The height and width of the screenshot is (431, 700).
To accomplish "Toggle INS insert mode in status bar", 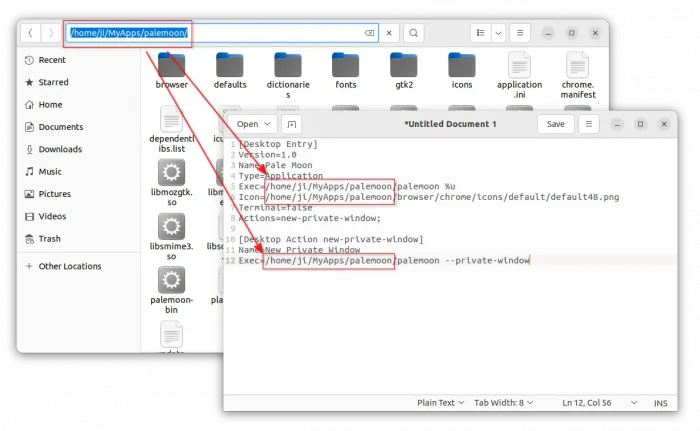I will pos(660,402).
